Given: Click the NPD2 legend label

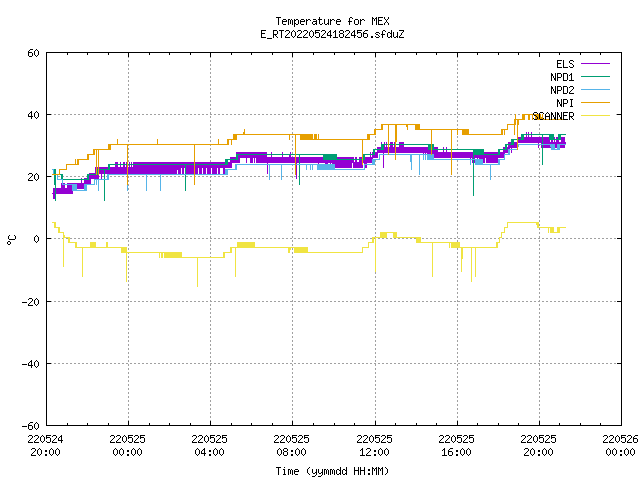Looking at the screenshot, I should click(562, 90).
